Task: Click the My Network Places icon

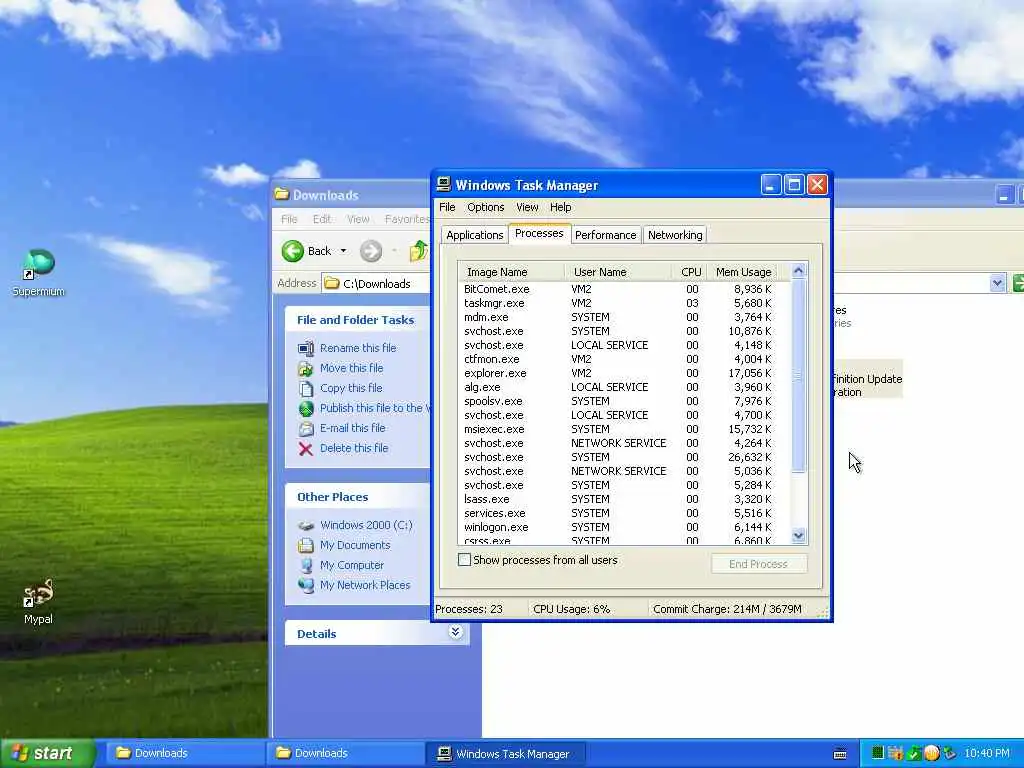Action: 306,585
